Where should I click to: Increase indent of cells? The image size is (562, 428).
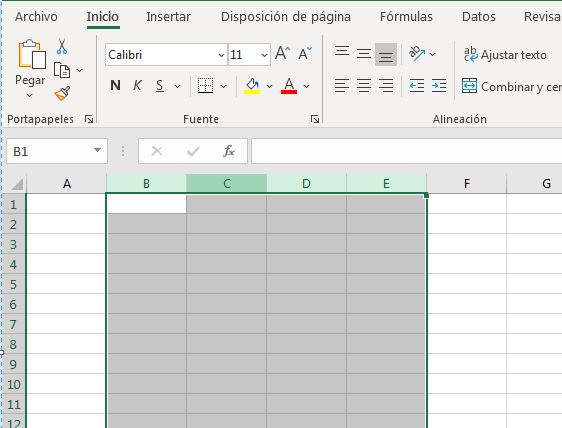(x=439, y=86)
